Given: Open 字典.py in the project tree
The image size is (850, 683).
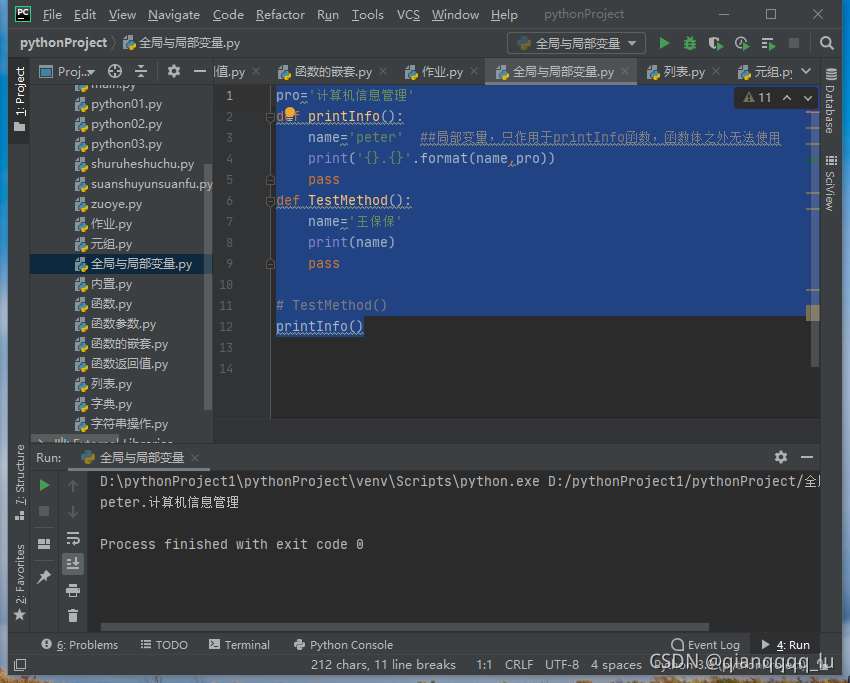Looking at the screenshot, I should click(111, 404).
